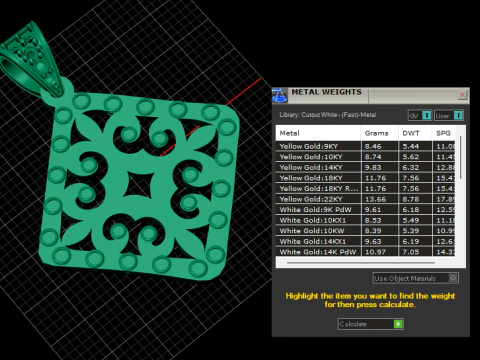Click the 8.53 grams value
The image size is (480, 360).
(373, 220)
